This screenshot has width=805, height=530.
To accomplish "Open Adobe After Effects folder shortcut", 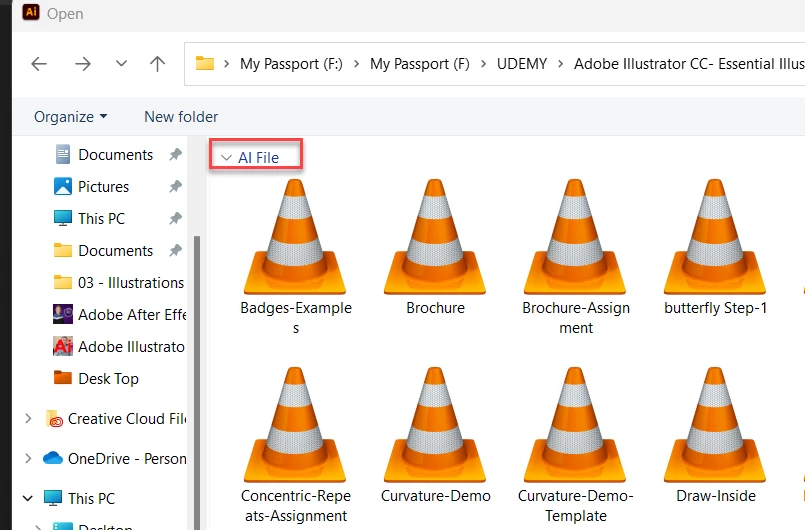I will click(x=132, y=314).
